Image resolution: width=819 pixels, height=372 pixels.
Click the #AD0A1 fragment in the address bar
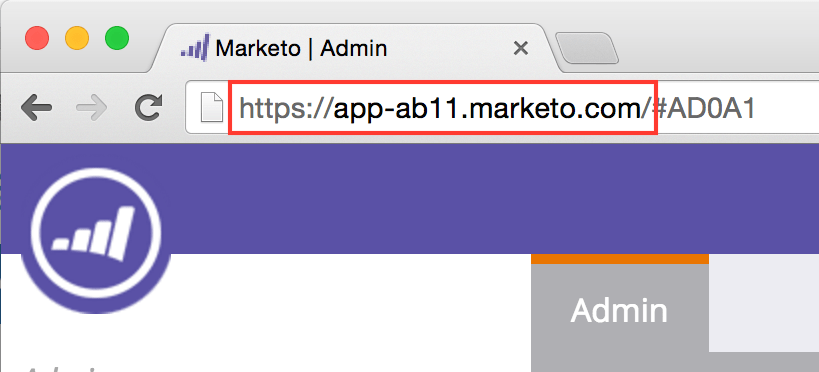point(702,109)
